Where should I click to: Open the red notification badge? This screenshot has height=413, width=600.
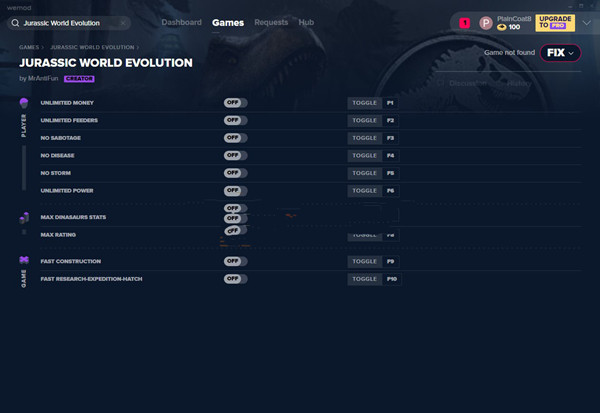click(465, 23)
